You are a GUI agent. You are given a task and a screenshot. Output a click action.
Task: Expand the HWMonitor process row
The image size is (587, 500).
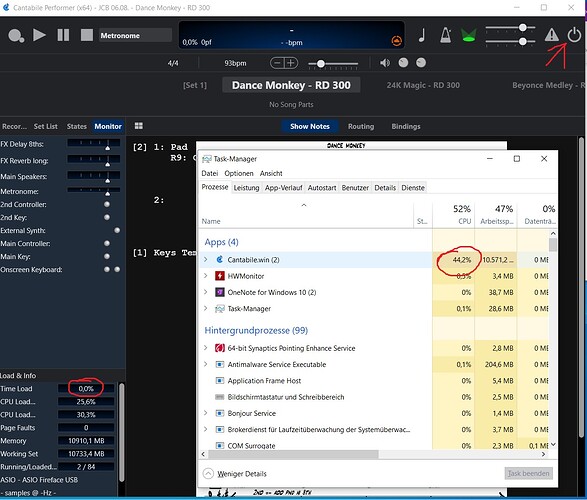[x=205, y=276]
